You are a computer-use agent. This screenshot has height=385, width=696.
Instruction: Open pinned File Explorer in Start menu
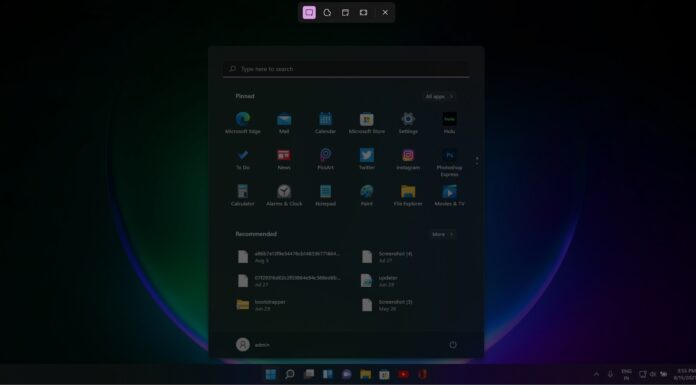point(408,195)
